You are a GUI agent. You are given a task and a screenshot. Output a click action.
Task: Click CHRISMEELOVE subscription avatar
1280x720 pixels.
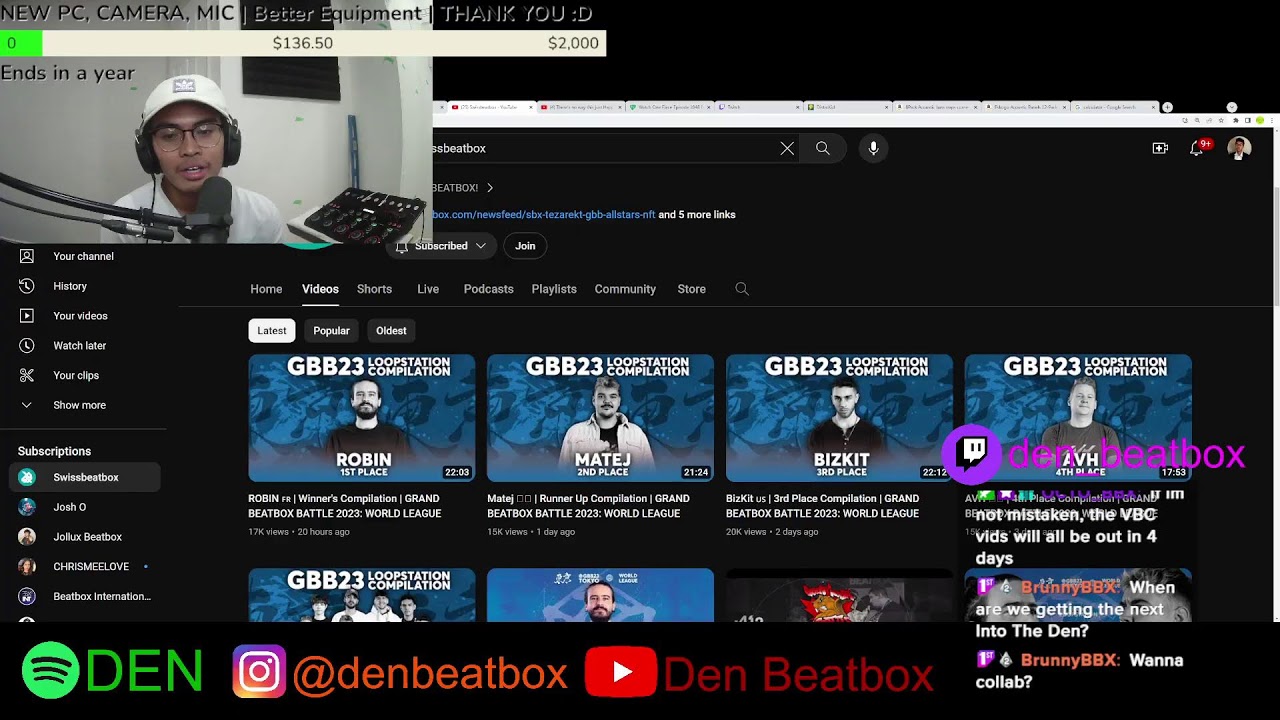click(27, 566)
